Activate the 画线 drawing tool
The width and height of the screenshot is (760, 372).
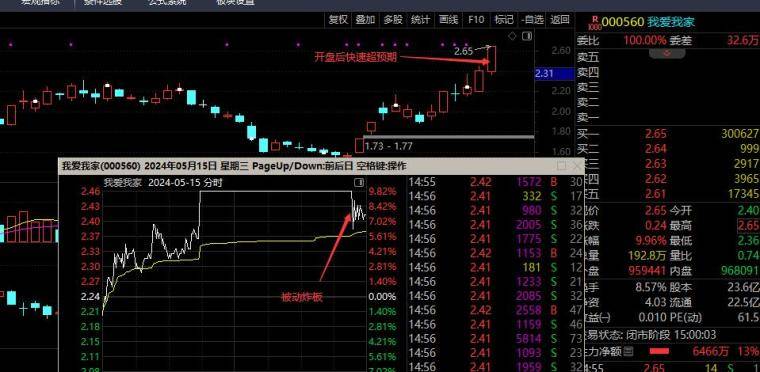click(448, 19)
